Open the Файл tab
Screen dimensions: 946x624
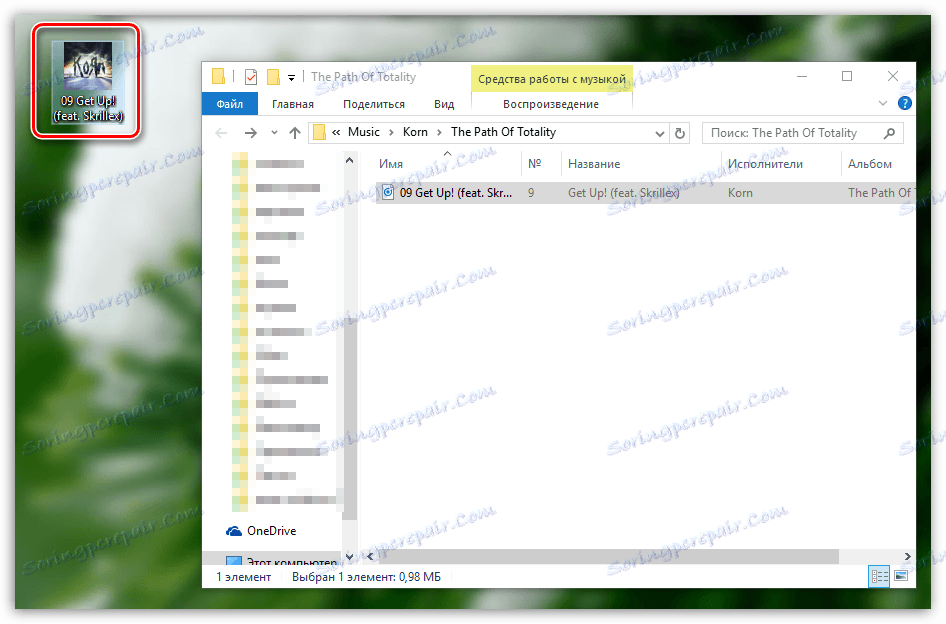230,104
